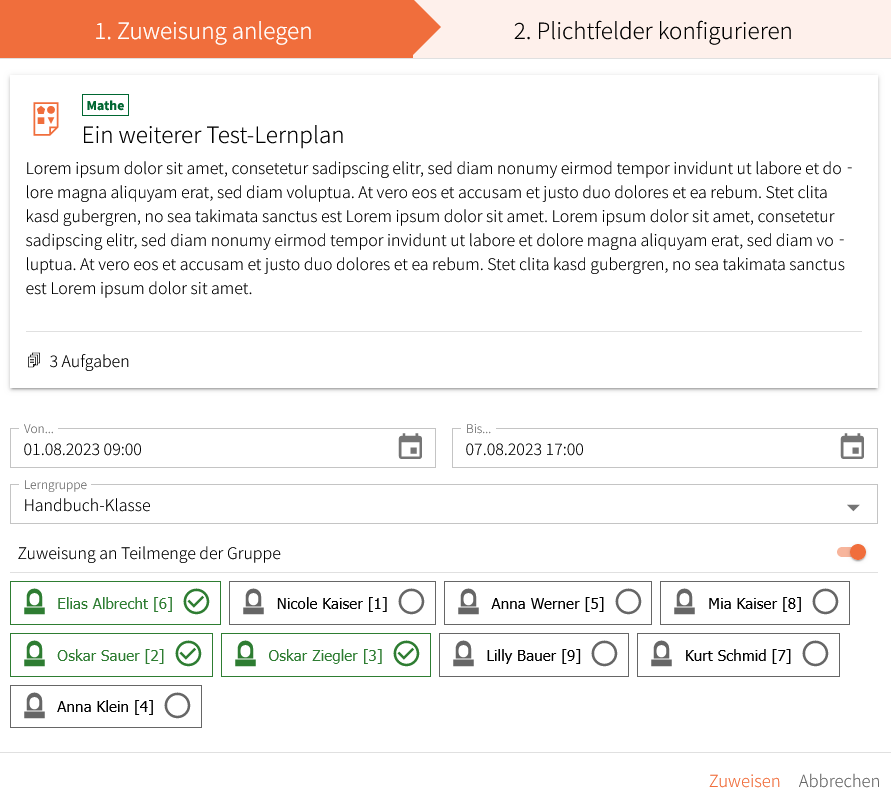Image resolution: width=891 pixels, height=806 pixels.
Task: Click the Aufgaben pages icon
Action: pyautogui.click(x=34, y=360)
